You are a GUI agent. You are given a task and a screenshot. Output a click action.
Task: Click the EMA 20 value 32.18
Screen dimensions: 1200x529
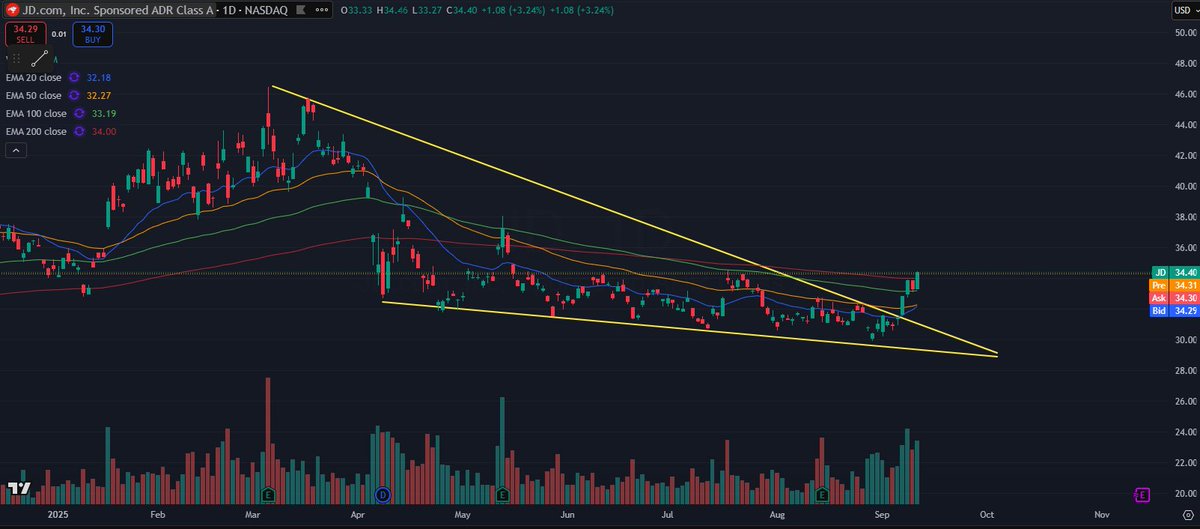(101, 77)
